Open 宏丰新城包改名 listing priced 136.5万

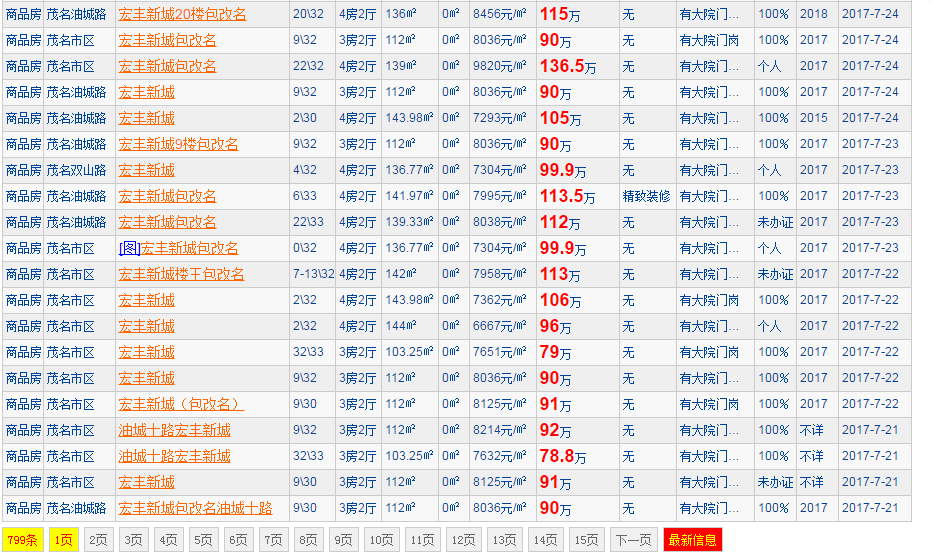(167, 66)
